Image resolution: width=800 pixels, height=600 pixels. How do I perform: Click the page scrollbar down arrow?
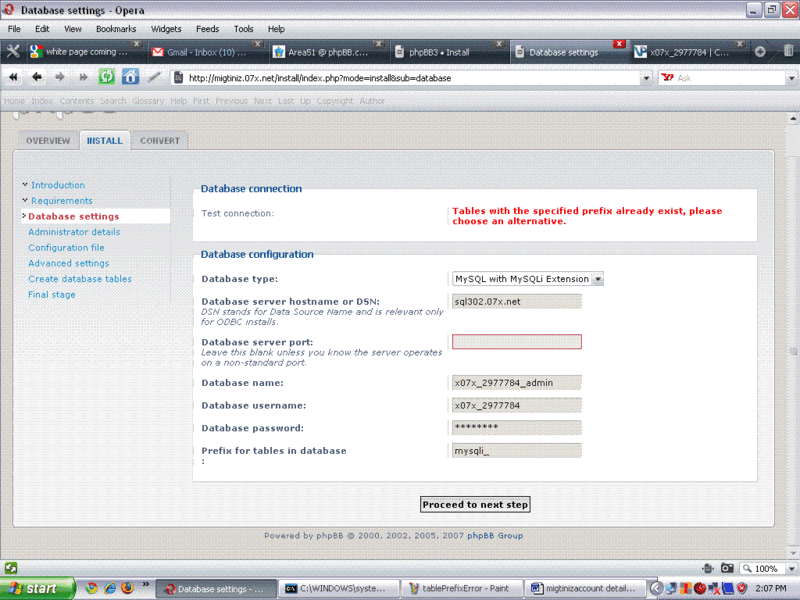pyautogui.click(x=793, y=553)
